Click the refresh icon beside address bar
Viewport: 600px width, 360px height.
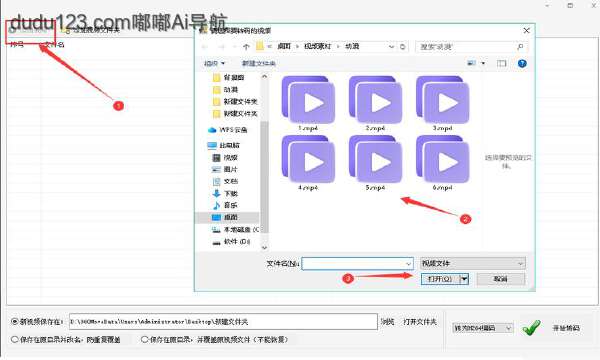(x=402, y=47)
